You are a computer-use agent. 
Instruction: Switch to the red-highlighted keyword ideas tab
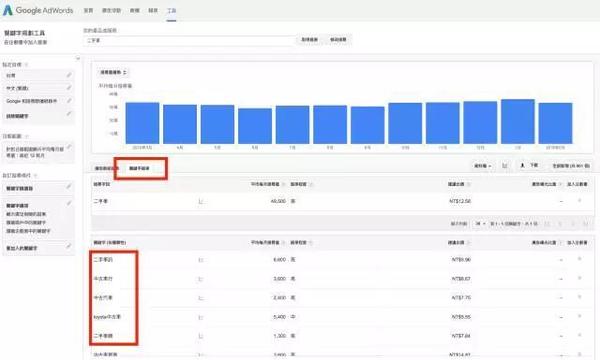point(139,168)
